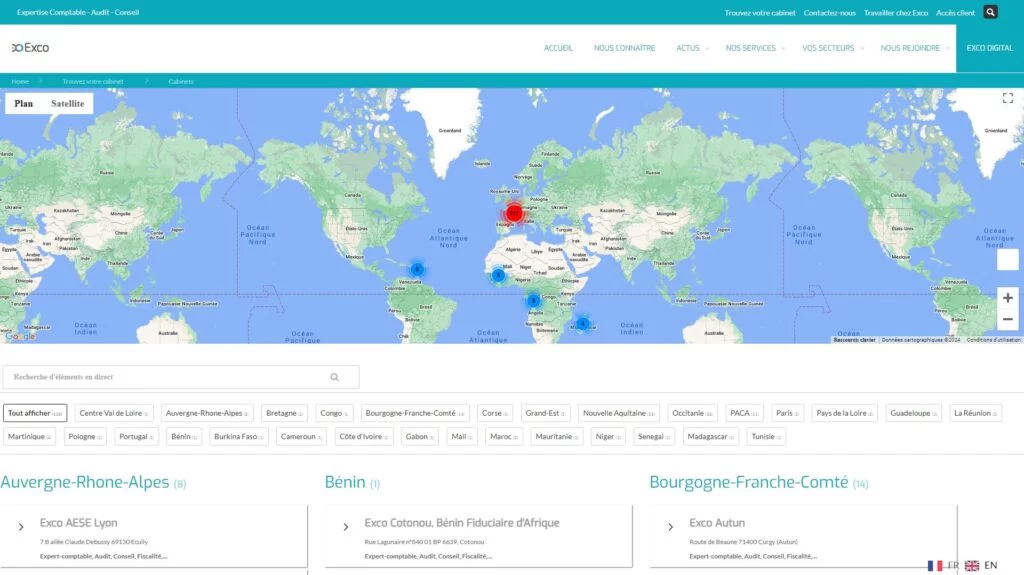
Task: Open NOUS CONNAÎTRE menu item
Action: [624, 48]
